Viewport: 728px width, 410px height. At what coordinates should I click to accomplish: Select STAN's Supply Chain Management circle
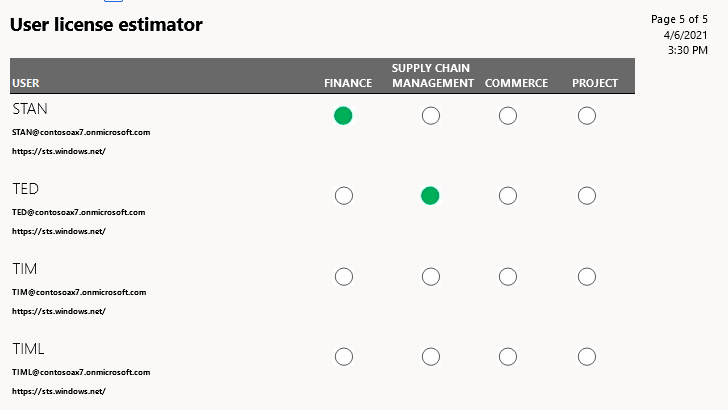click(x=431, y=116)
